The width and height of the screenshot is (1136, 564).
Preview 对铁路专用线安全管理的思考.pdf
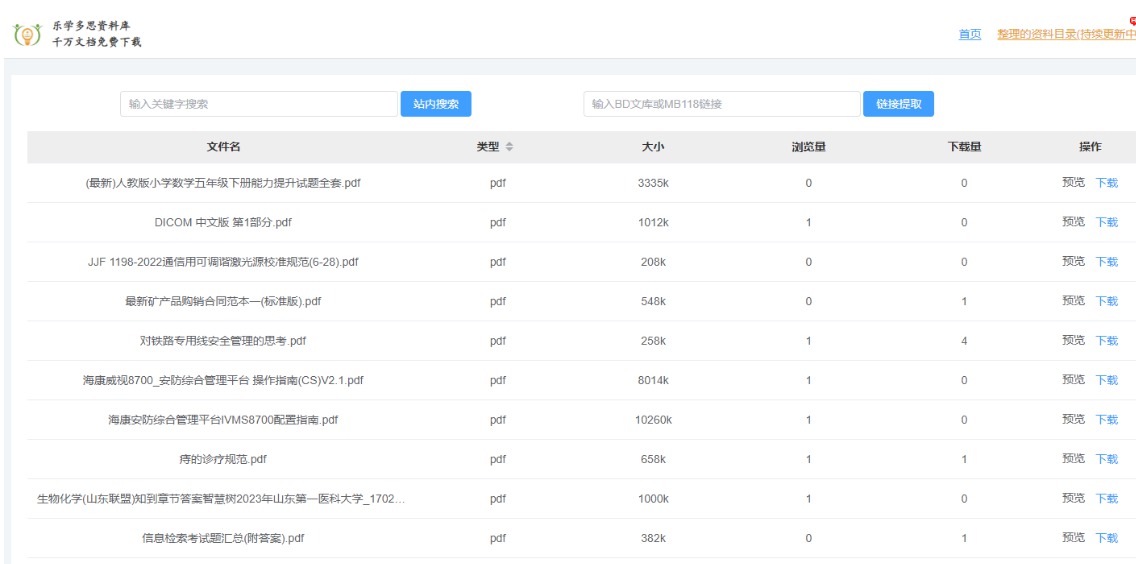[1074, 341]
